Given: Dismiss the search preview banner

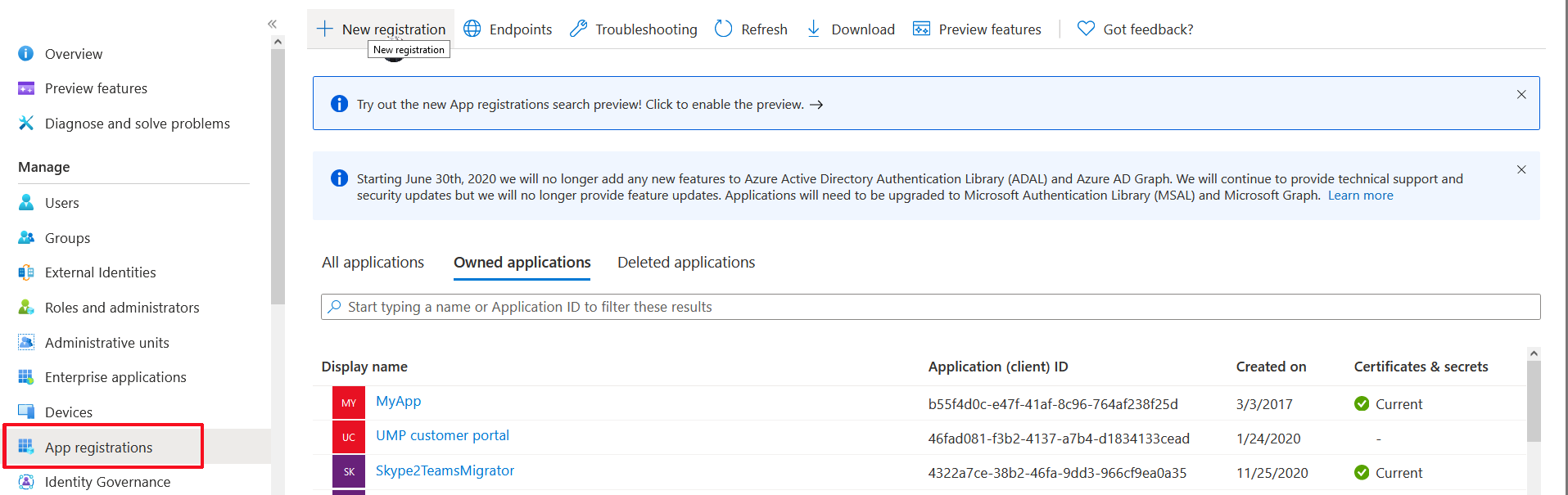Looking at the screenshot, I should pyautogui.click(x=1521, y=94).
